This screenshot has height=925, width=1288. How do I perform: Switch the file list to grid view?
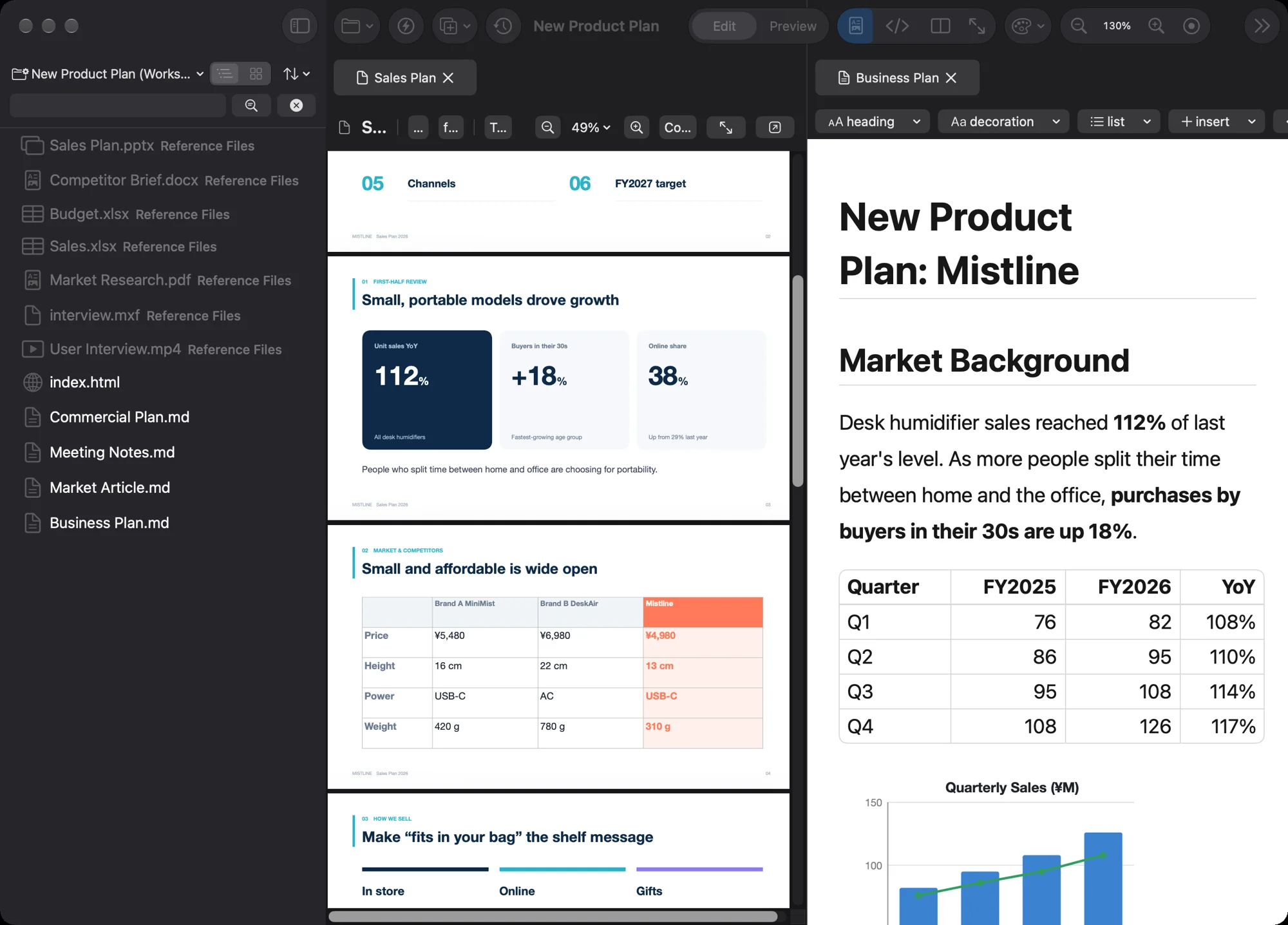[x=256, y=74]
